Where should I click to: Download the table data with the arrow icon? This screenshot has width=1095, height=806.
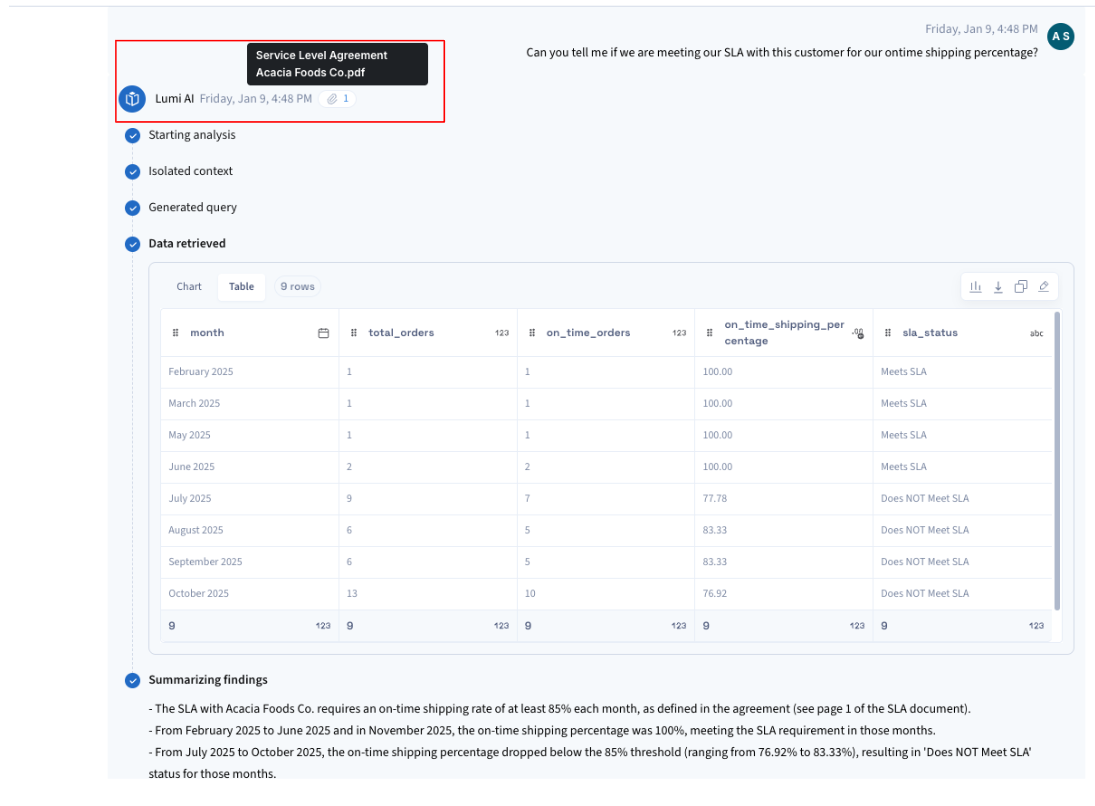[x=998, y=287]
